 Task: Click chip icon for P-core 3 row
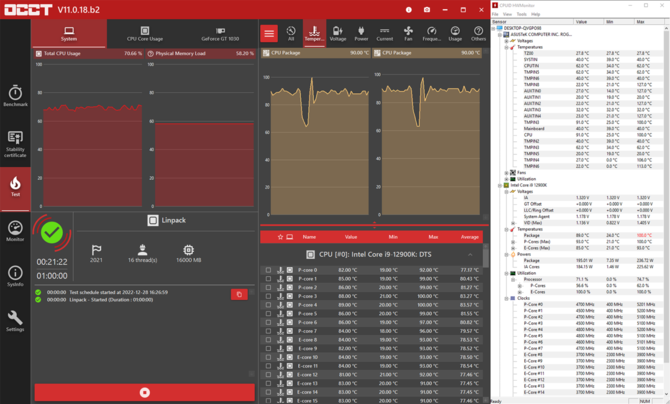click(x=290, y=296)
